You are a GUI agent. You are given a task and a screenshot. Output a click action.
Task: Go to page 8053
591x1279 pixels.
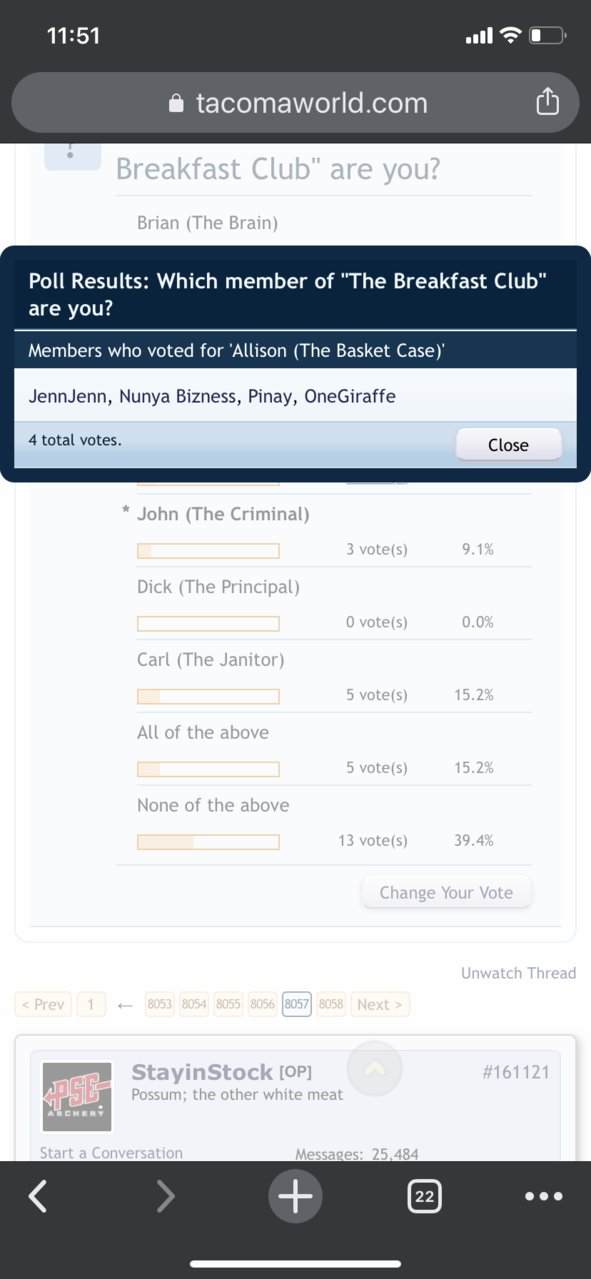coord(160,1004)
